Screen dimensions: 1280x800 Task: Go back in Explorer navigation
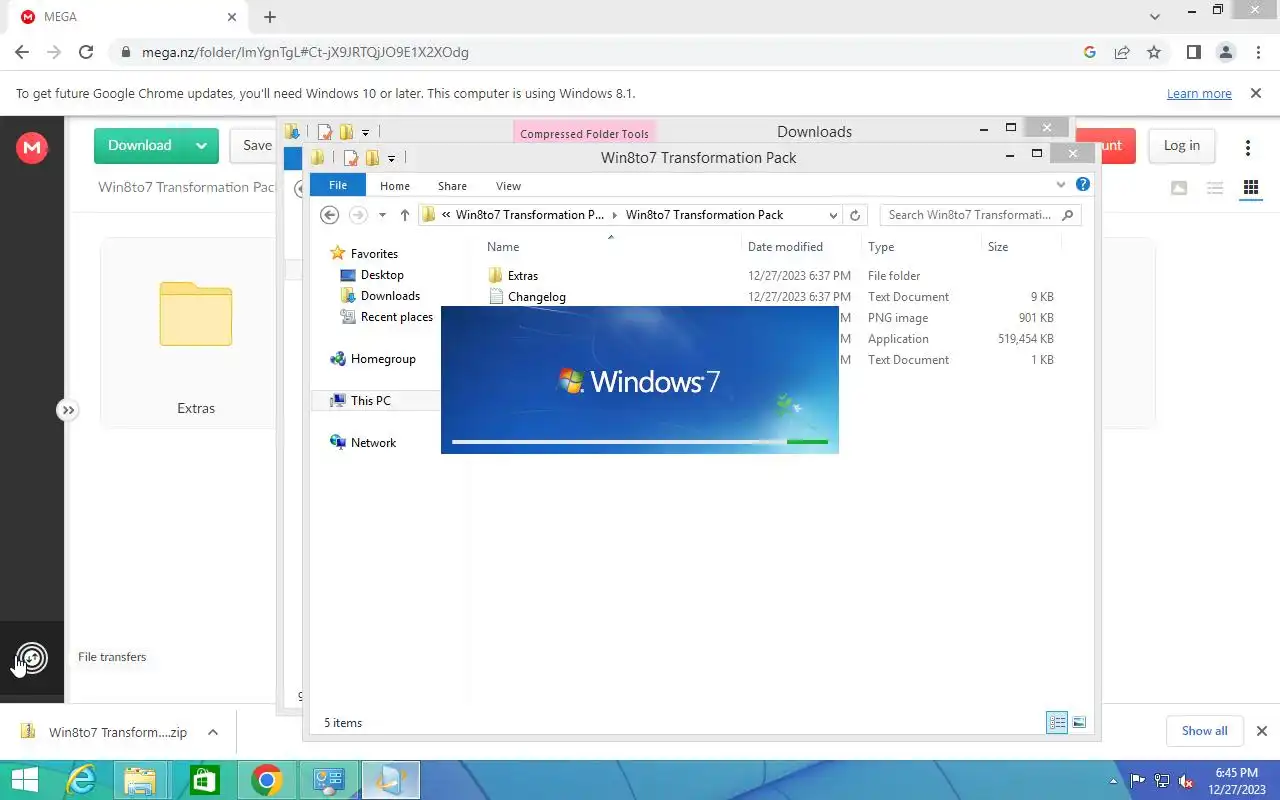coord(329,215)
